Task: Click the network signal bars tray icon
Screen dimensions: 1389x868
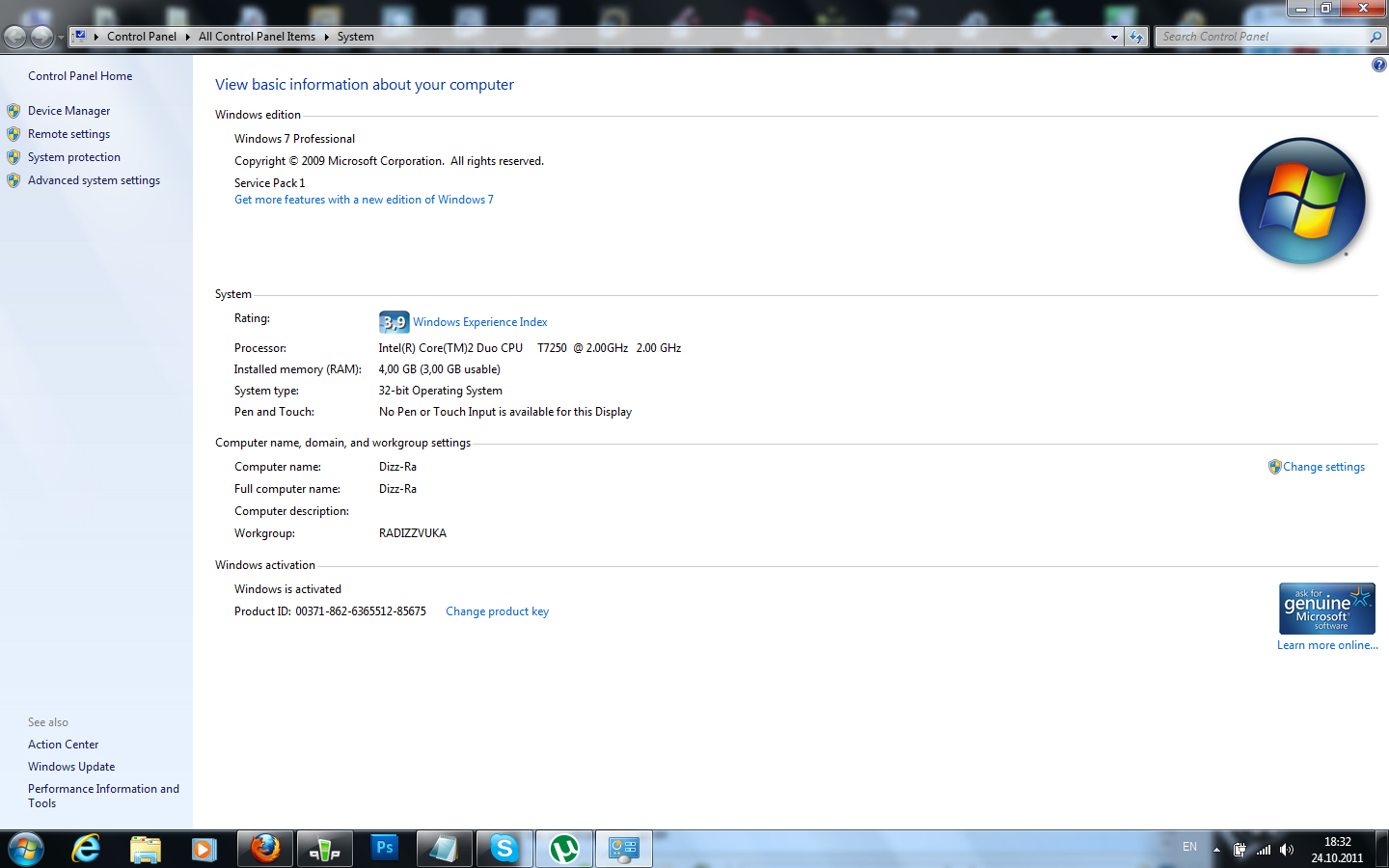Action: click(1264, 850)
